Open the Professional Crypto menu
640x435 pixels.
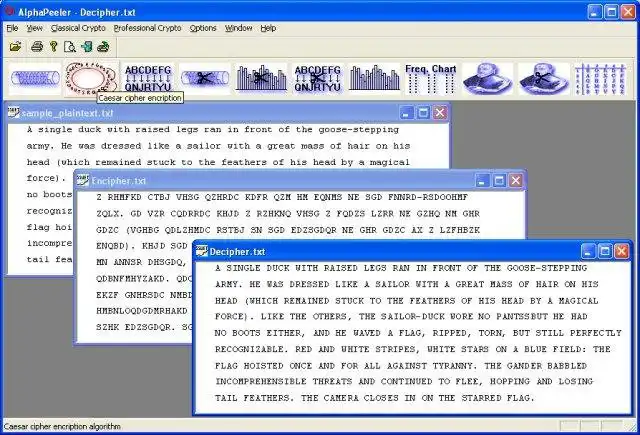147,28
